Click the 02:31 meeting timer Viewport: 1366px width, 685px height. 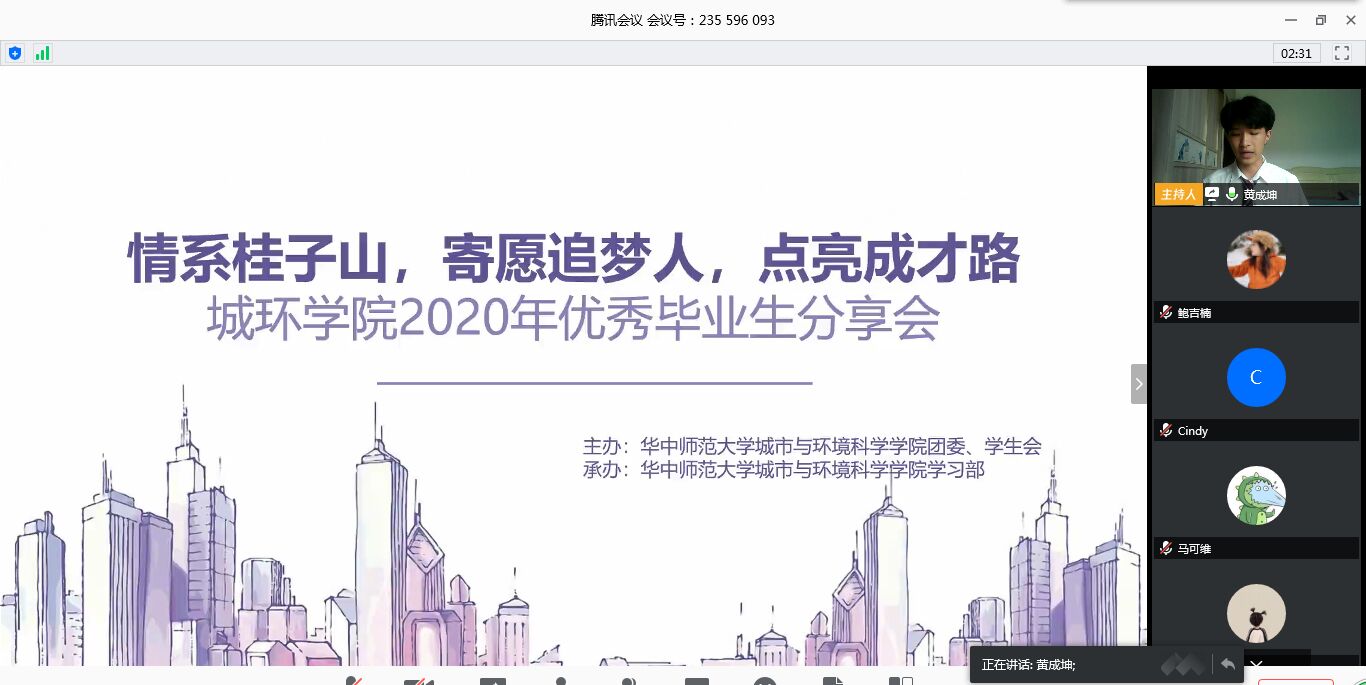tap(1297, 53)
